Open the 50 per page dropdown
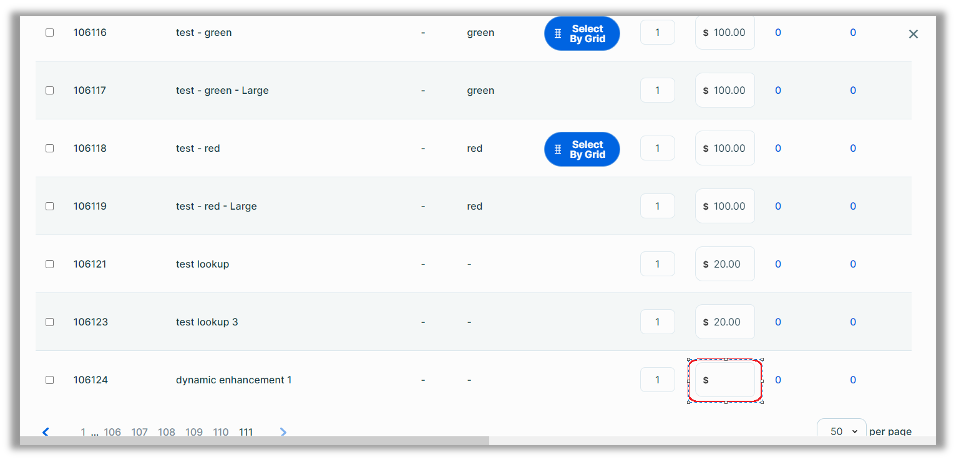 pos(841,431)
